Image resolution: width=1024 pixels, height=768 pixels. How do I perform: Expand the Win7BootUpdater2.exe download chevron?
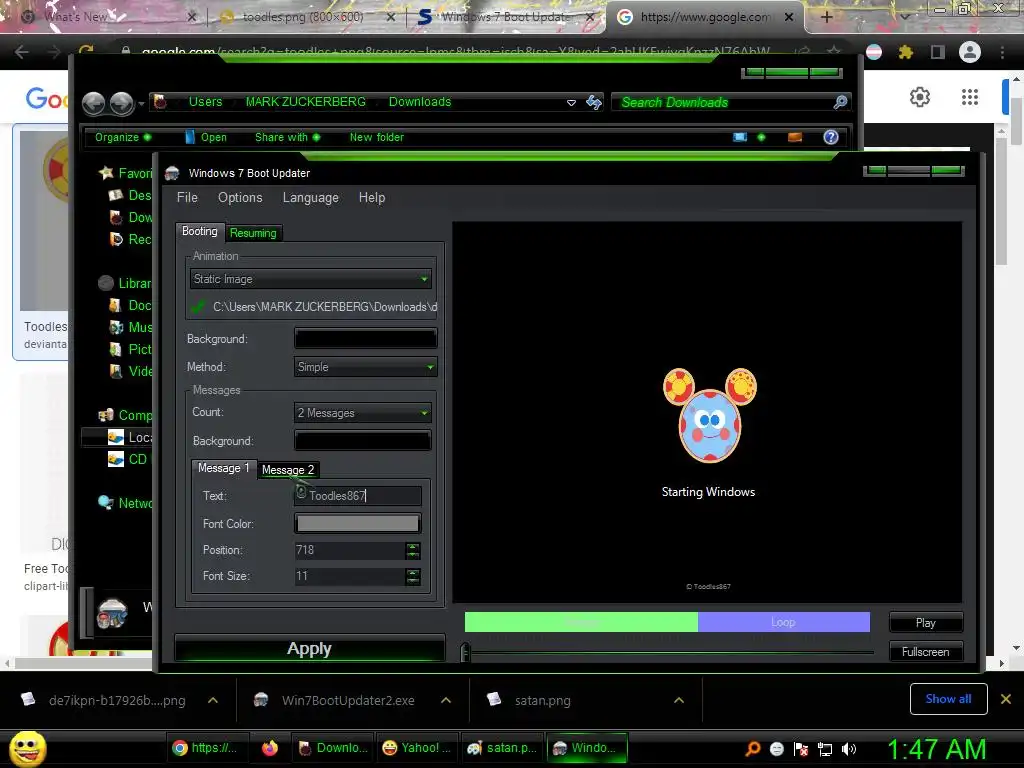tap(446, 700)
